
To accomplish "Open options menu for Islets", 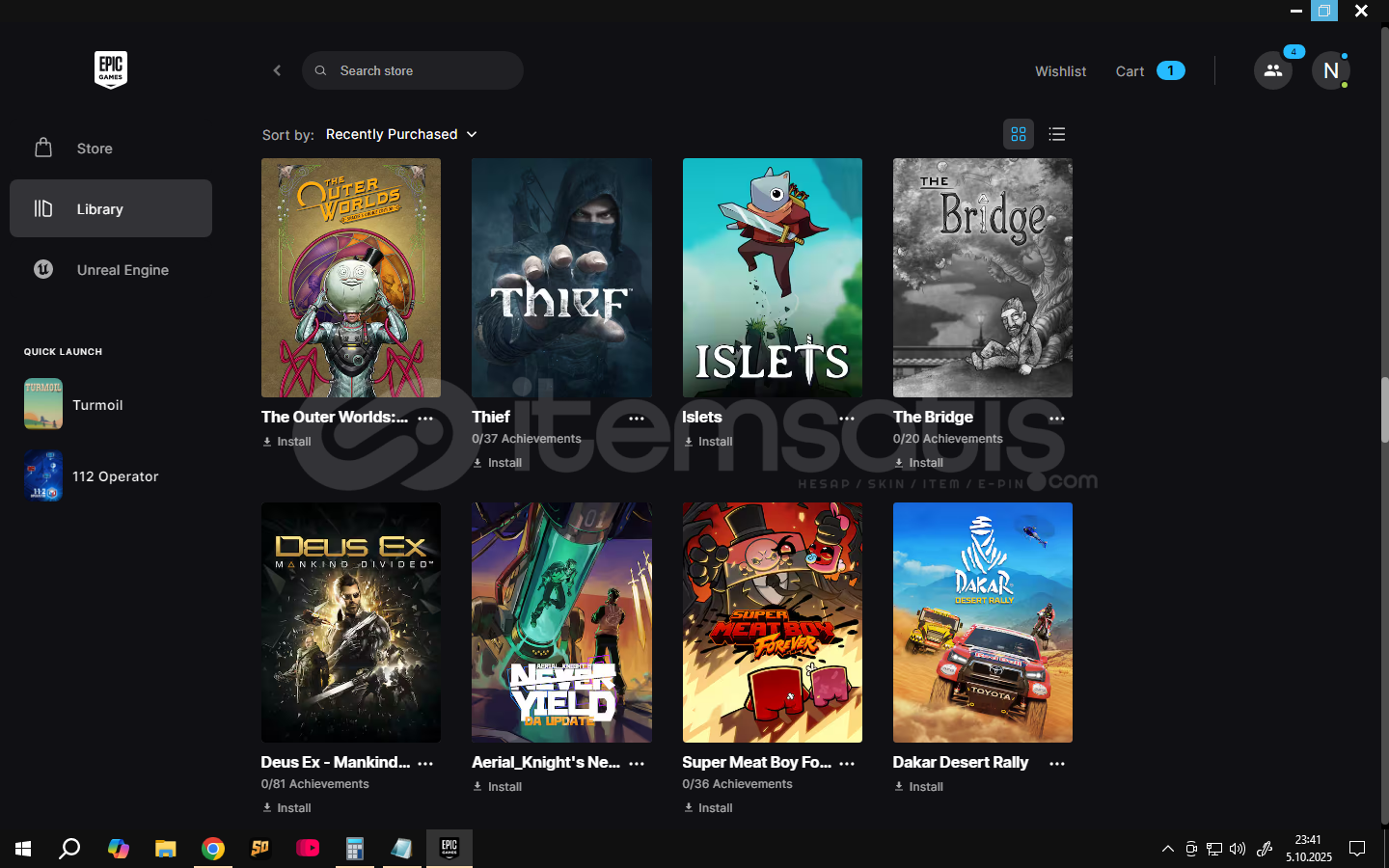I will click(847, 419).
